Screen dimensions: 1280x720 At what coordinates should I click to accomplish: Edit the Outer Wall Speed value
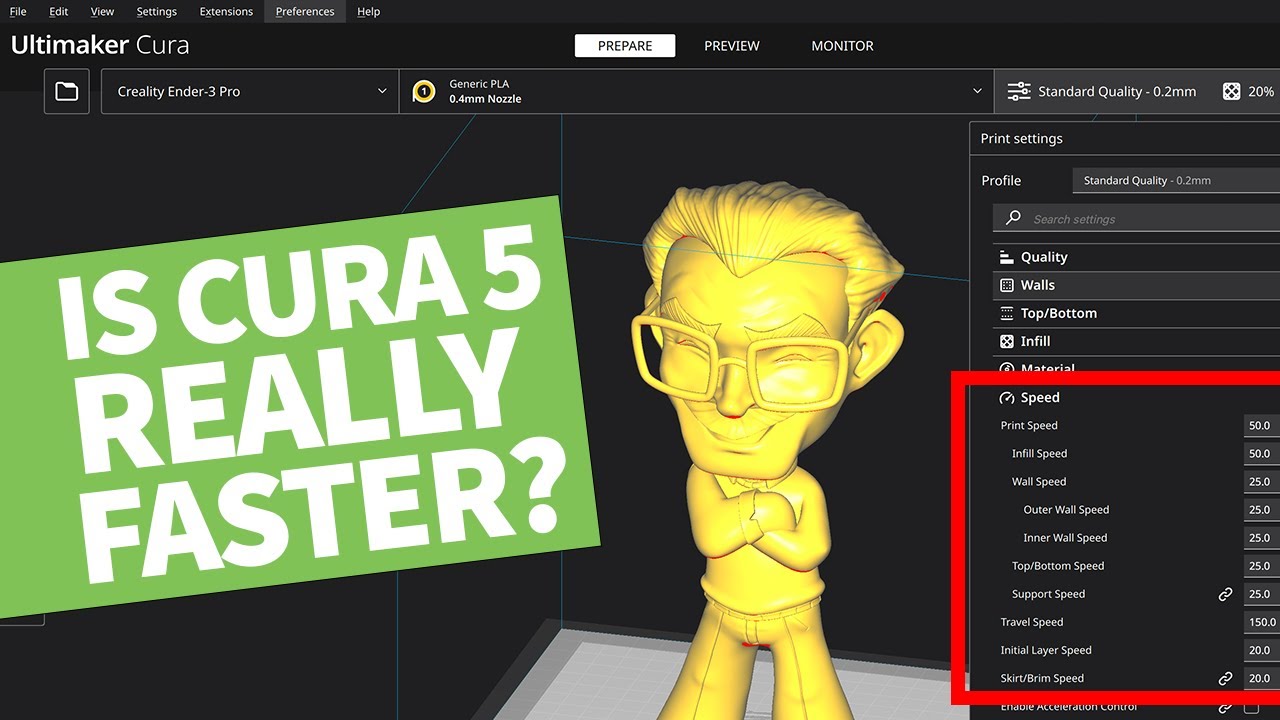click(1262, 509)
